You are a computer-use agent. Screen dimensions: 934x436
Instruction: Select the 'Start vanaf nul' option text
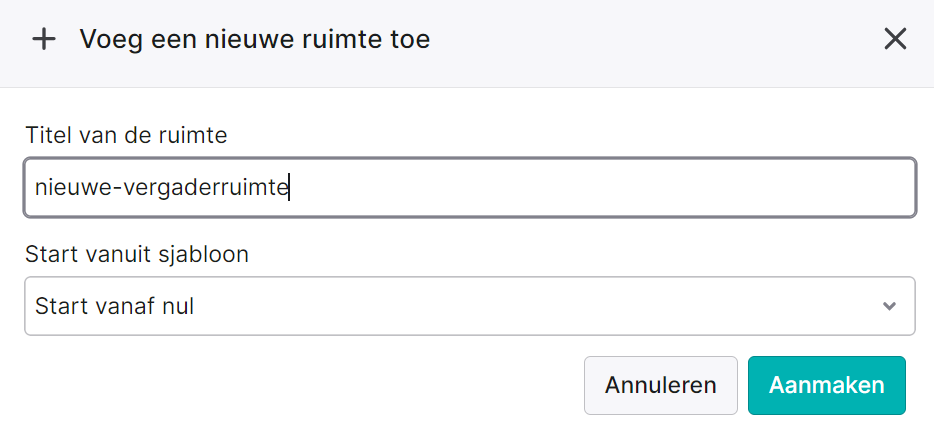coord(114,306)
